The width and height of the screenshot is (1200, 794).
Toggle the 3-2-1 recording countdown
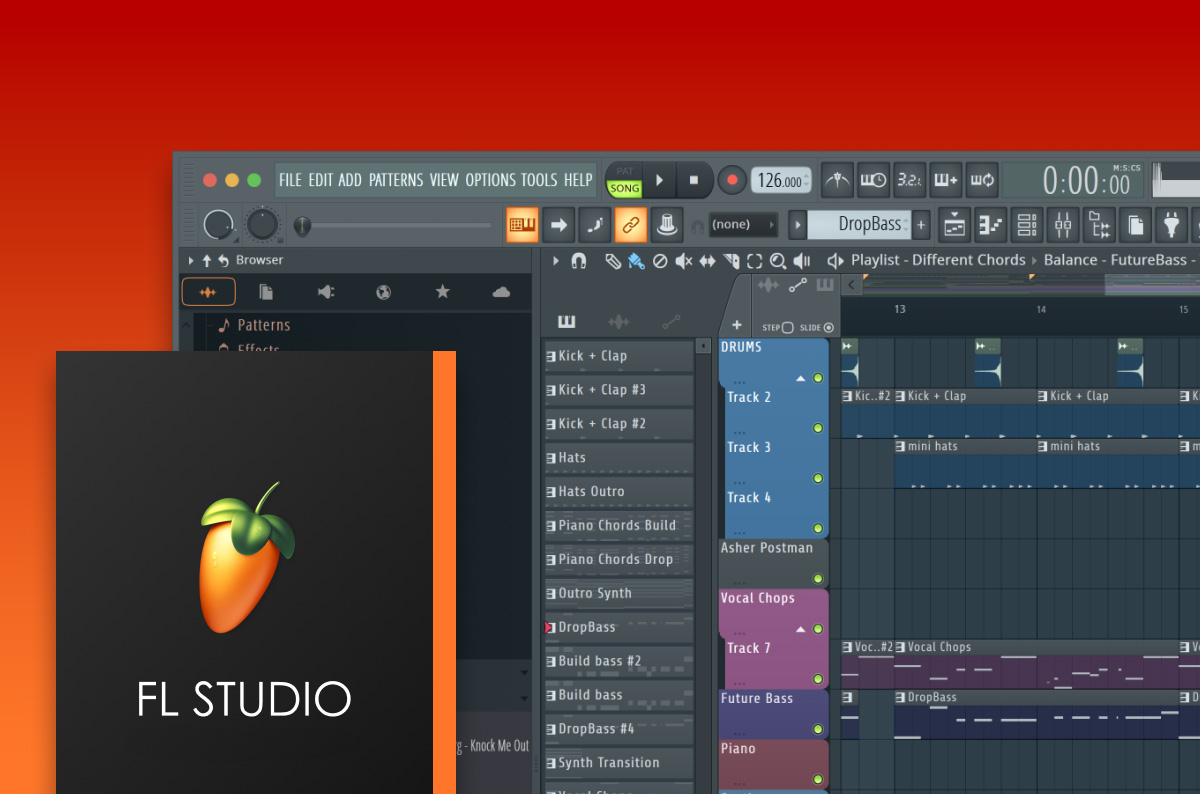click(909, 180)
